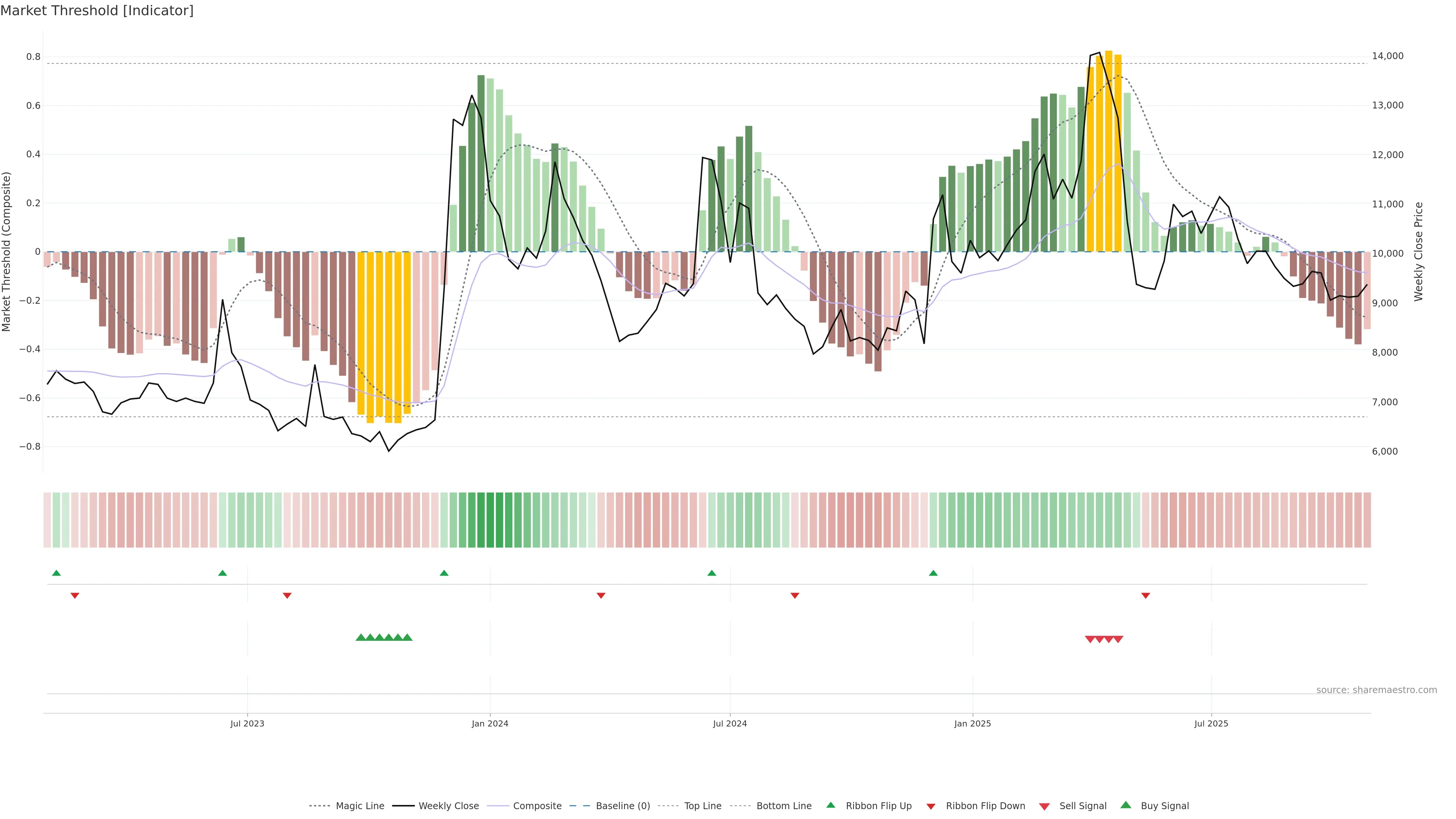
Task: Click the Baseline (0) legend entry
Action: pyautogui.click(x=622, y=806)
